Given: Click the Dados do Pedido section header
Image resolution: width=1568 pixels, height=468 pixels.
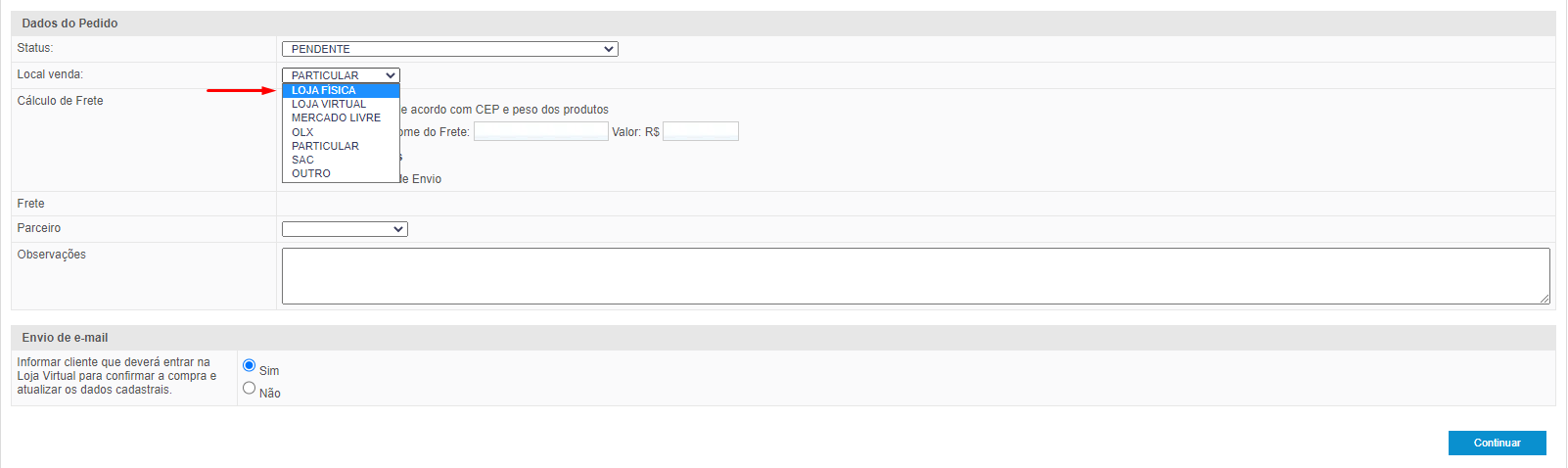Looking at the screenshot, I should coord(69,23).
